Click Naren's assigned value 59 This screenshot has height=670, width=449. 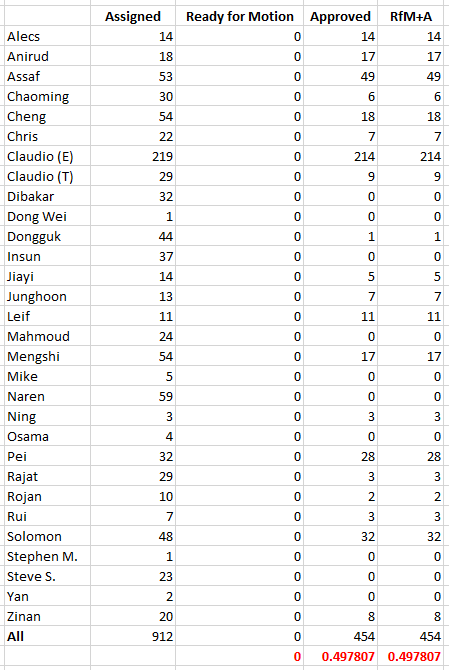[x=133, y=397]
